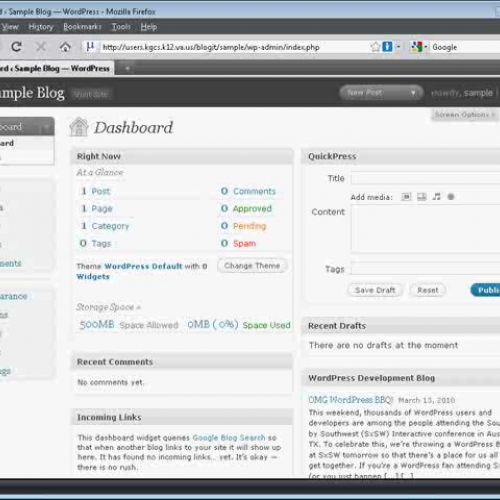Click the Recent Comments widget header
The image size is (500, 500).
182,362
